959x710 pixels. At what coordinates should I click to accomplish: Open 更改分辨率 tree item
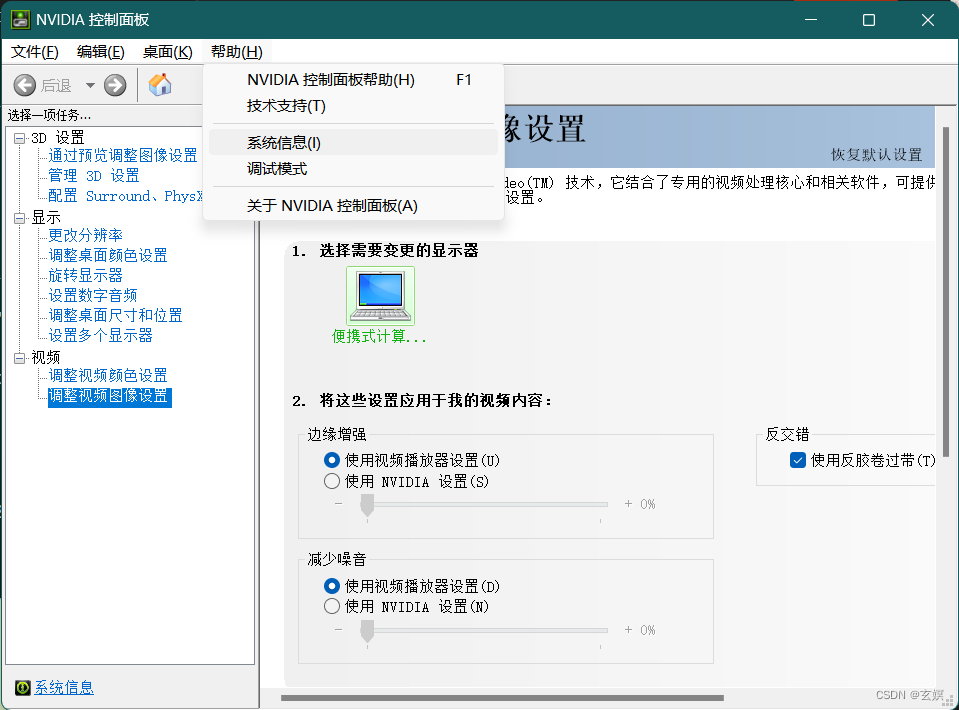86,235
